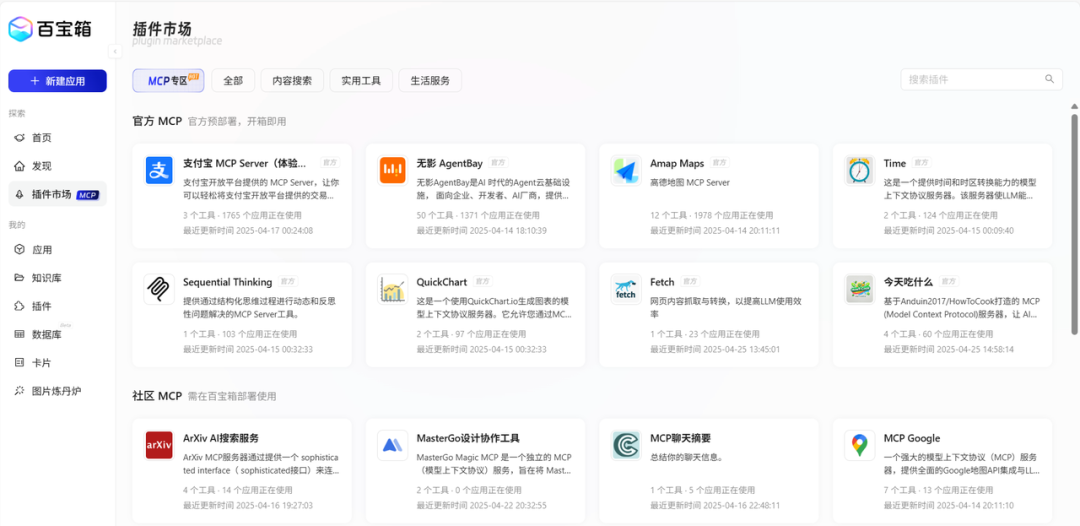Image resolution: width=1080 pixels, height=526 pixels.
Task: Open the 支付宝 MCP Server plugin title
Action: tap(245, 163)
